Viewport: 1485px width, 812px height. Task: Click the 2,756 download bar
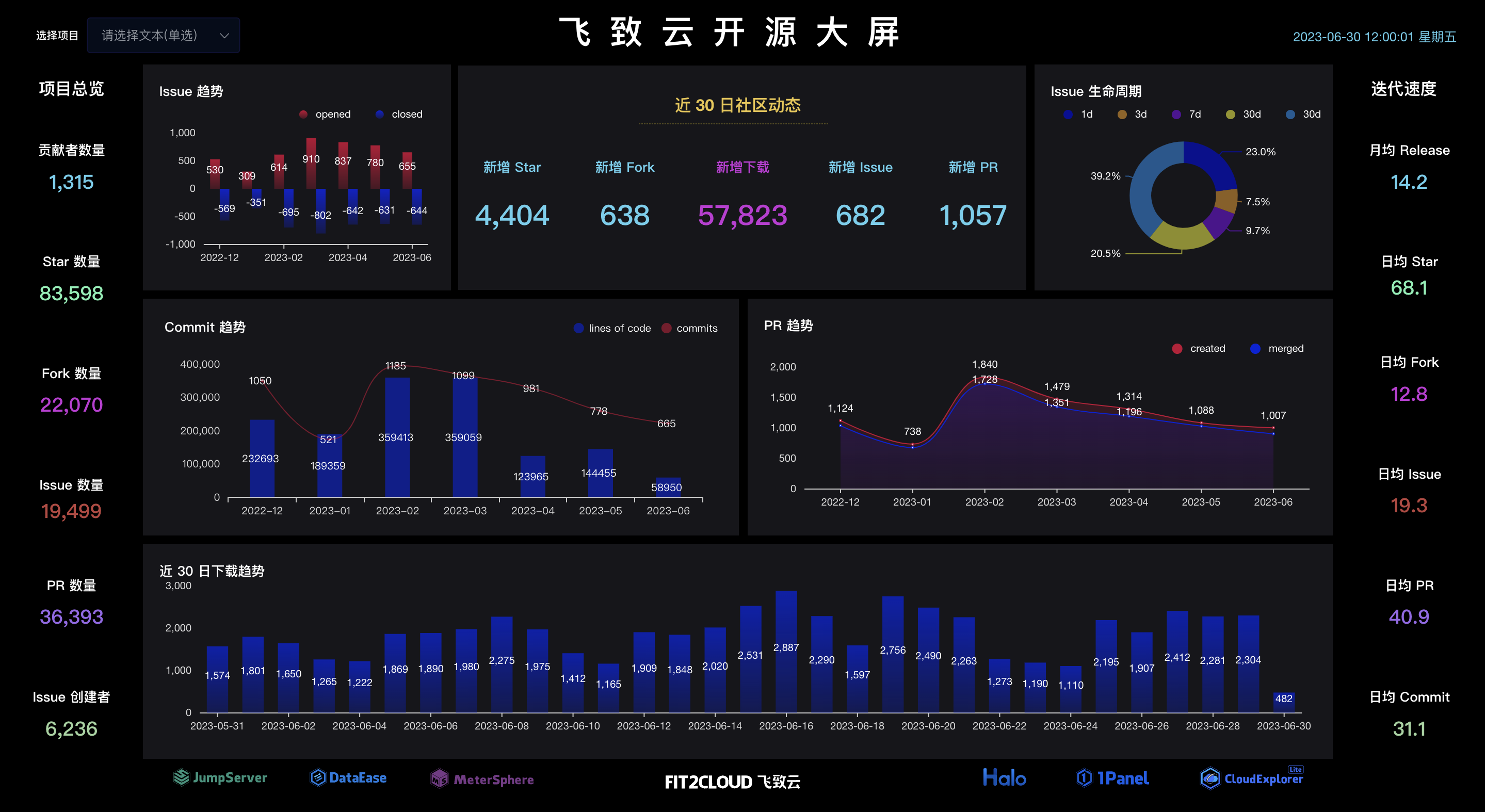coord(893,654)
